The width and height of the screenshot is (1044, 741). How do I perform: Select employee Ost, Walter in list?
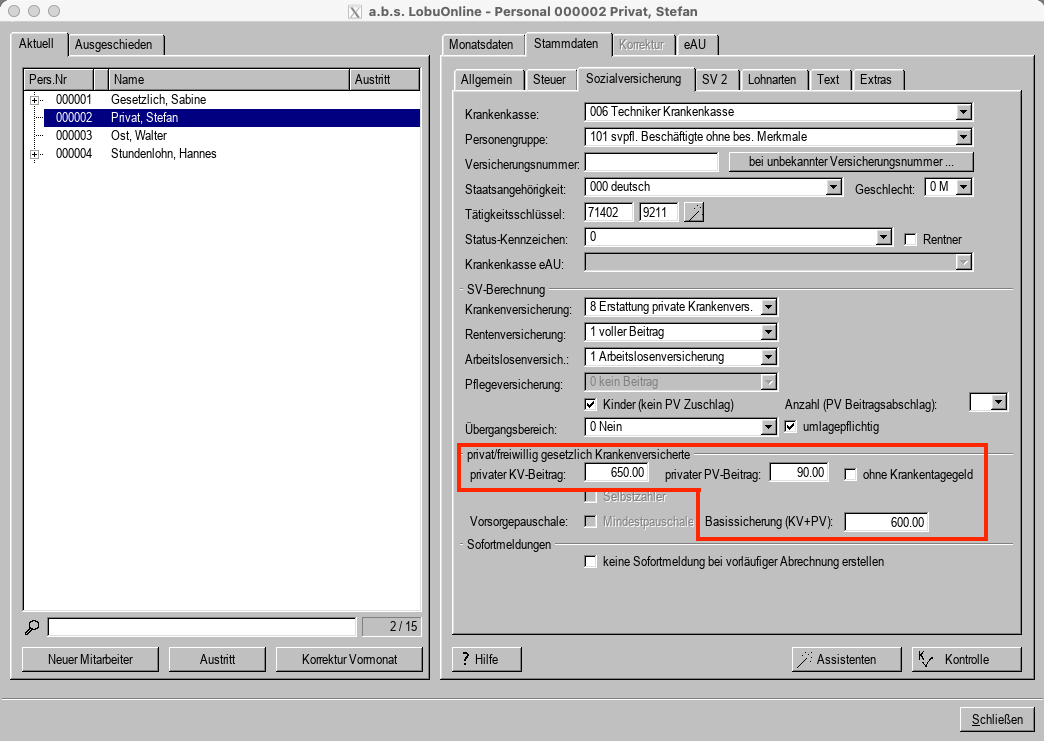139,136
